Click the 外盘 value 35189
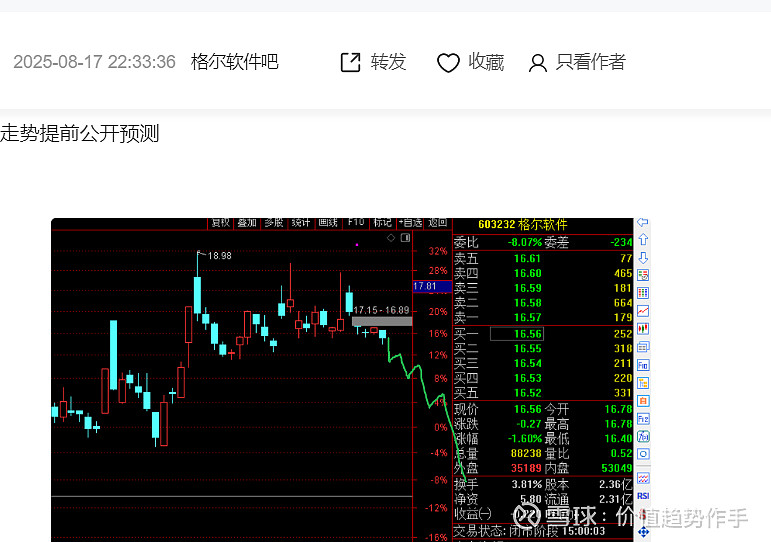Image resolution: width=771 pixels, height=542 pixels. (x=526, y=468)
